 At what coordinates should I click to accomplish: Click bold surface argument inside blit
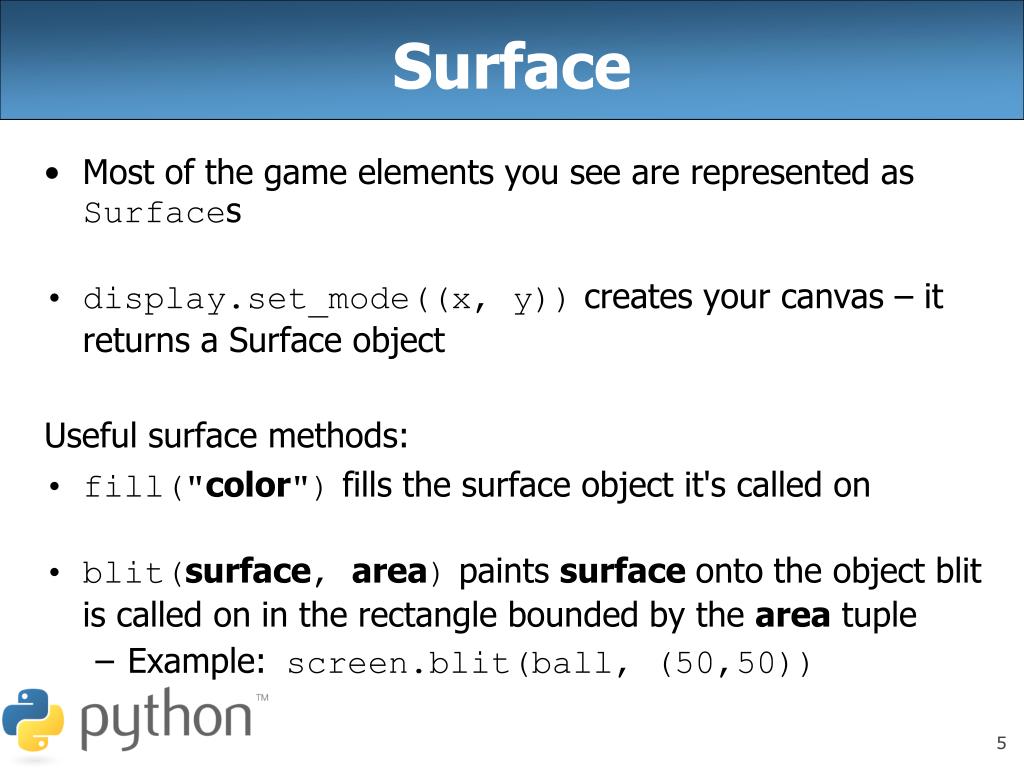click(x=248, y=572)
